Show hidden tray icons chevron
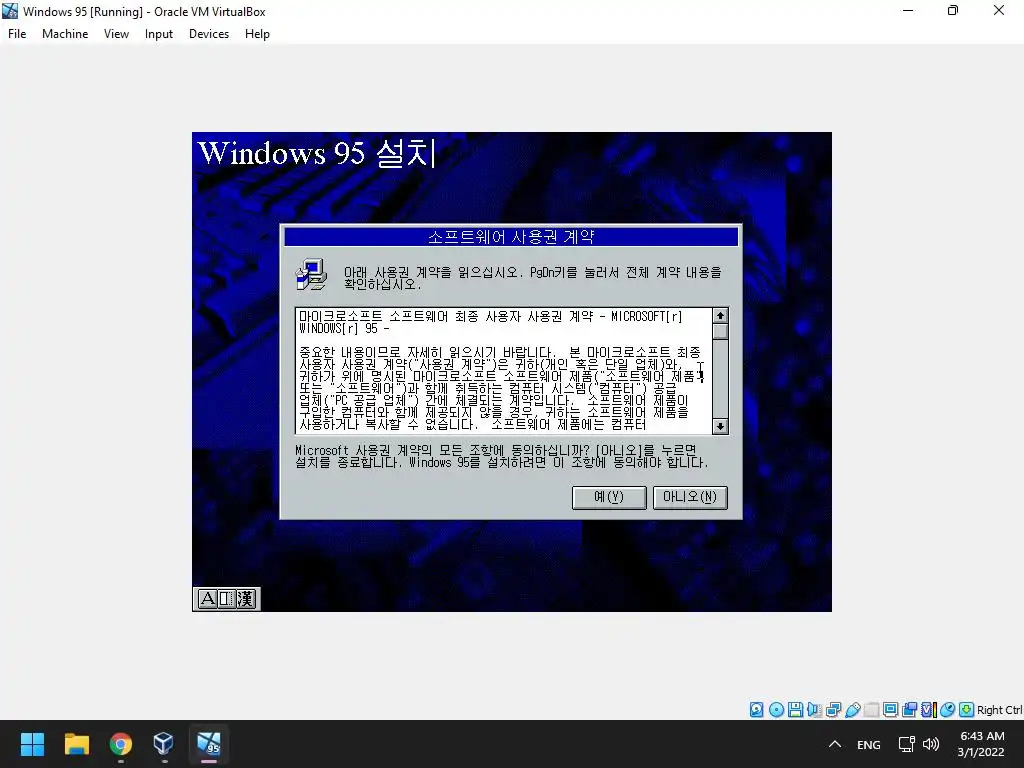 point(835,744)
